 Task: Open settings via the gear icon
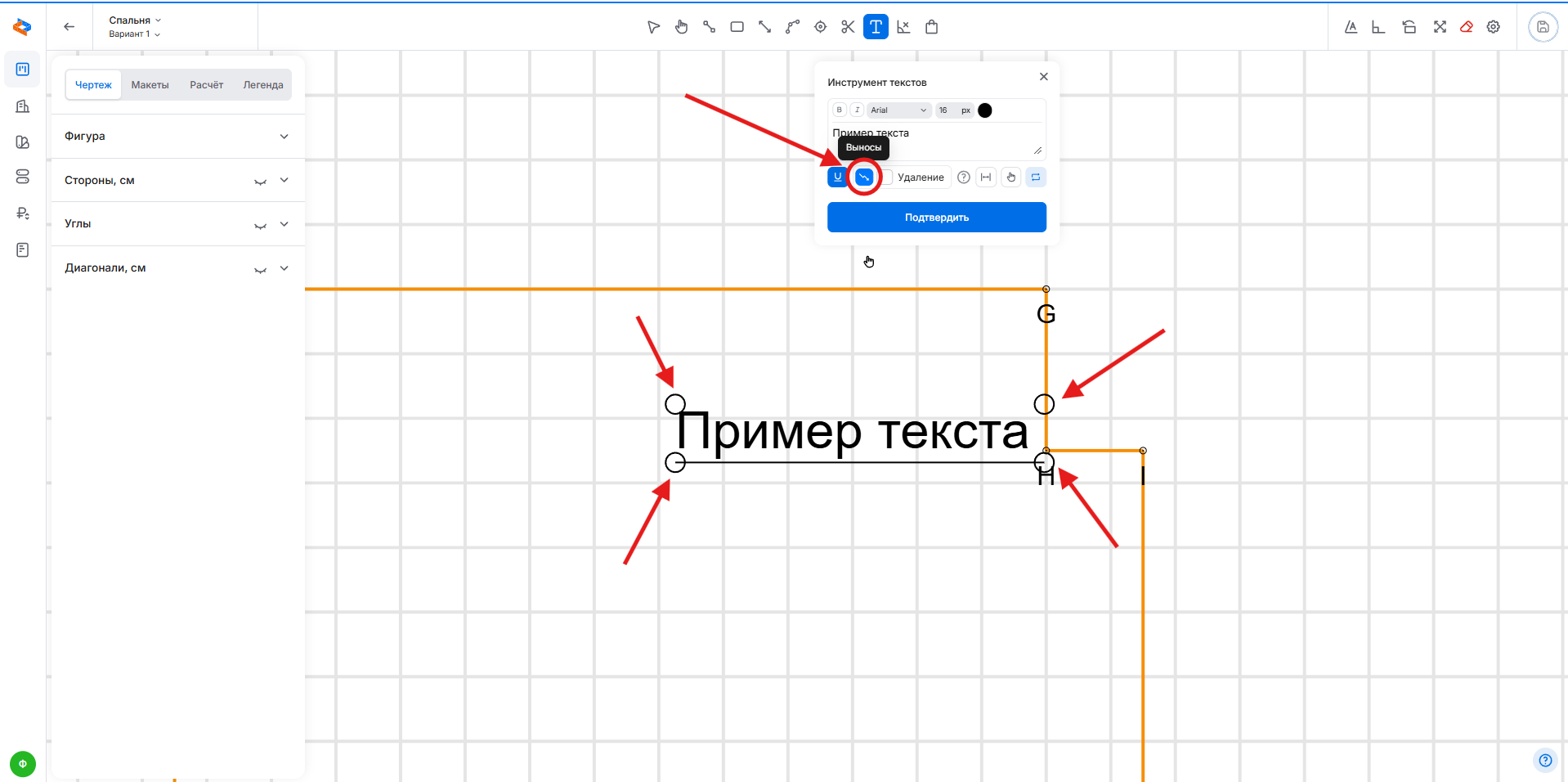(x=1494, y=27)
